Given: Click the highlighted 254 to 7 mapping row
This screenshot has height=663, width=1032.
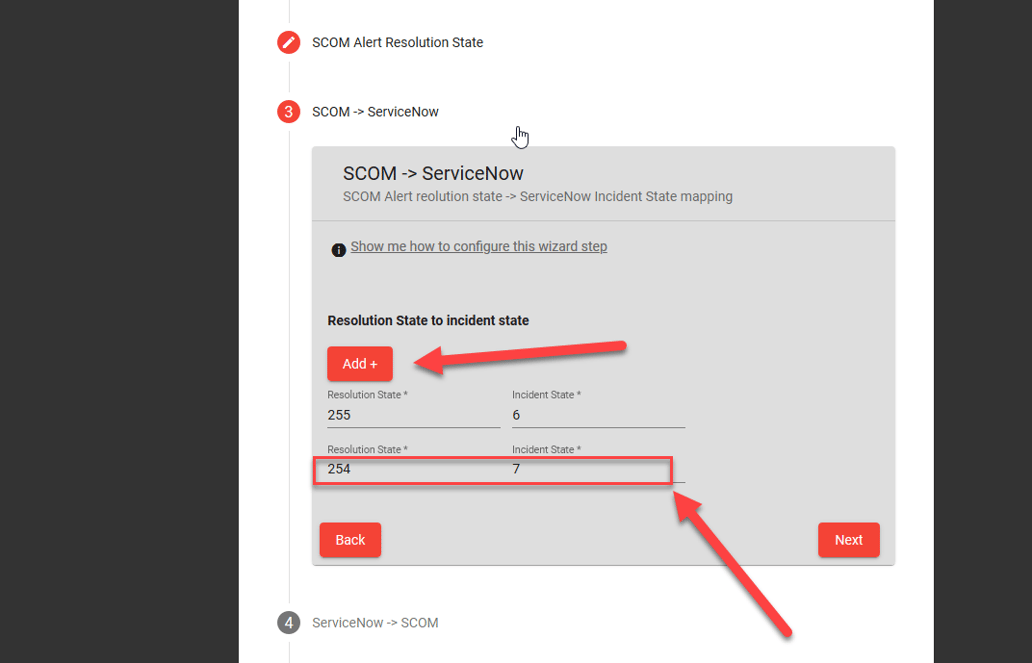Looking at the screenshot, I should point(494,469).
